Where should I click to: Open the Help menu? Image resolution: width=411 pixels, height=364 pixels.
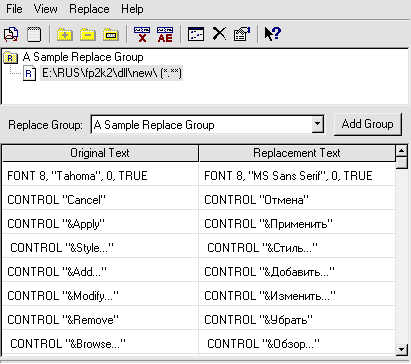tap(132, 9)
